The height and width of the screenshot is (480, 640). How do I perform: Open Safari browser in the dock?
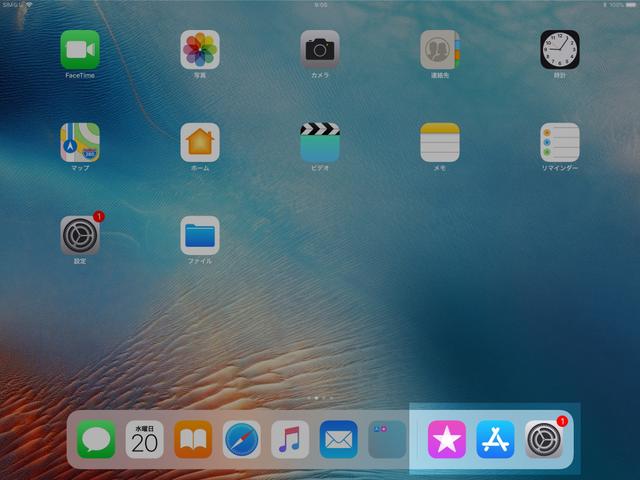point(242,440)
